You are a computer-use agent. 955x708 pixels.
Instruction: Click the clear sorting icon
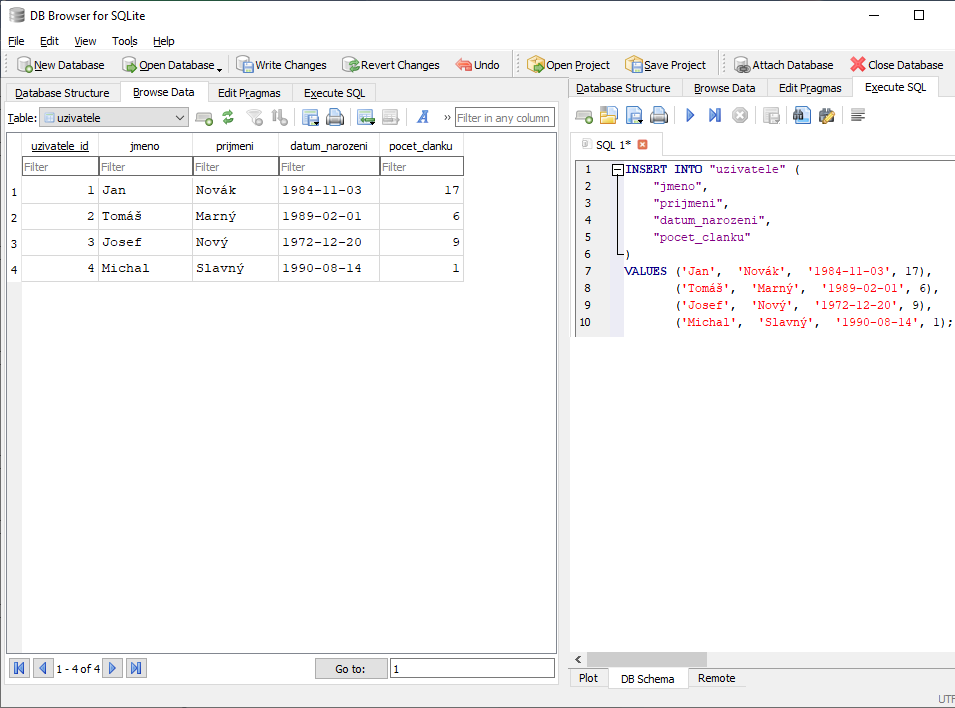point(279,117)
